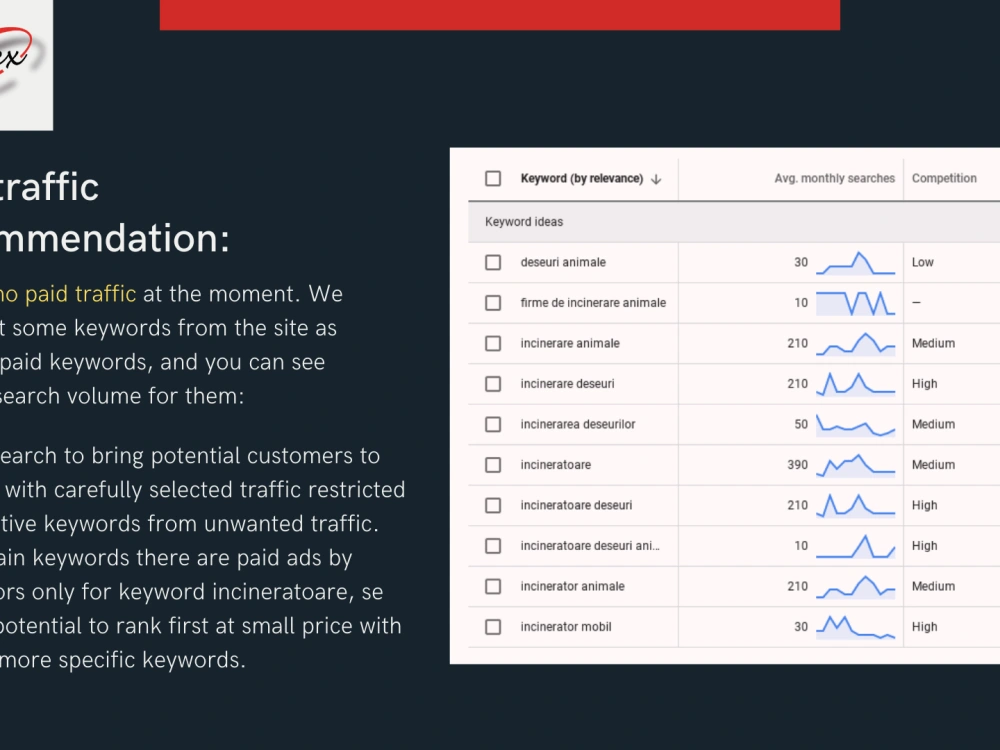
Task: Click the Medium competition for incinerator animale
Action: pyautogui.click(x=933, y=586)
